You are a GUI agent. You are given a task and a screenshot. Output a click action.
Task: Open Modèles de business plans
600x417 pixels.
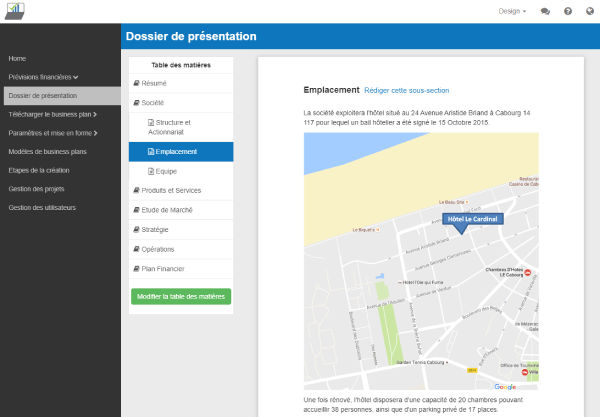[47, 152]
